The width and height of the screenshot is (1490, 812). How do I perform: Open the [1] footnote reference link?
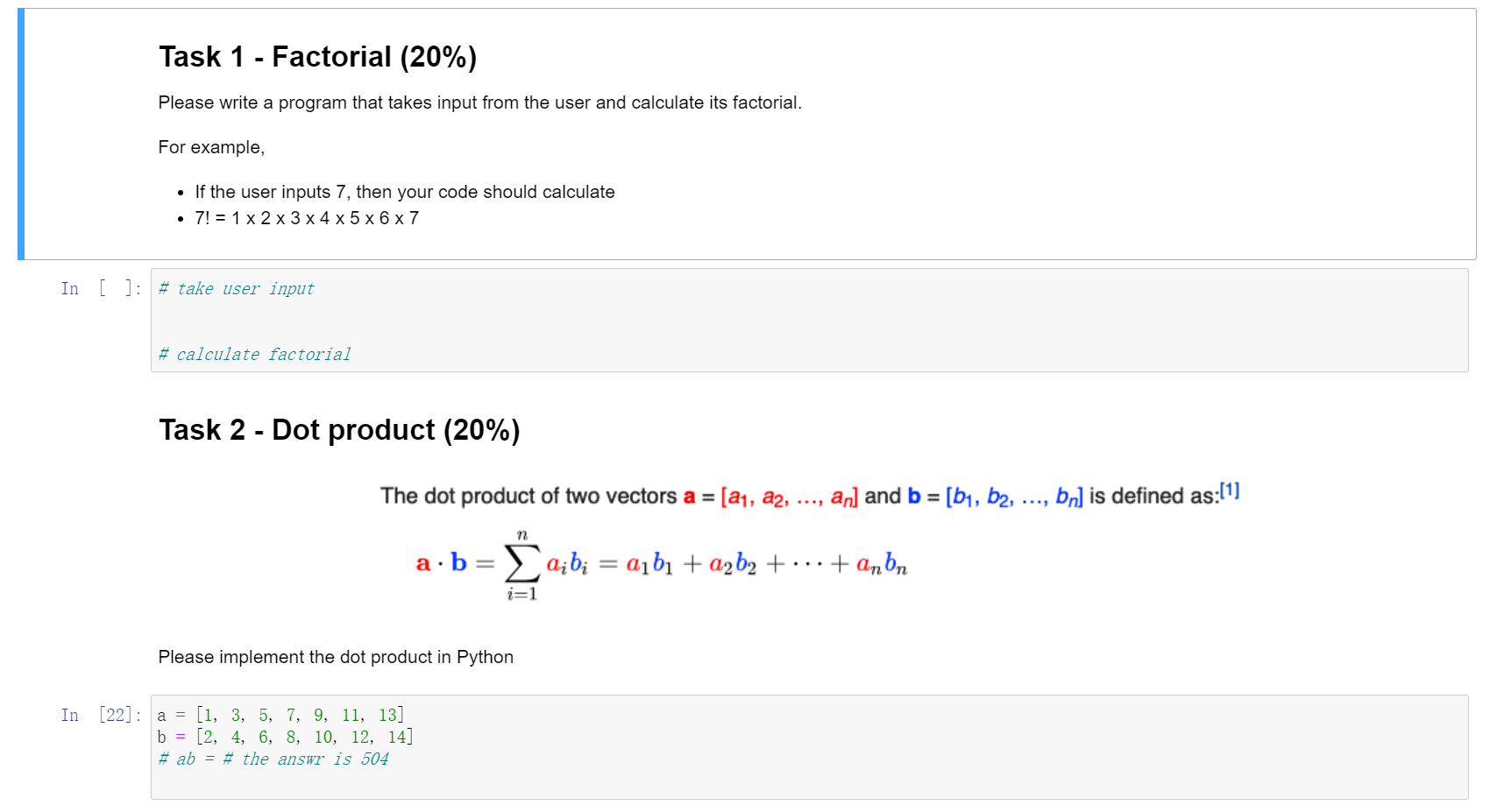pyautogui.click(x=1230, y=491)
